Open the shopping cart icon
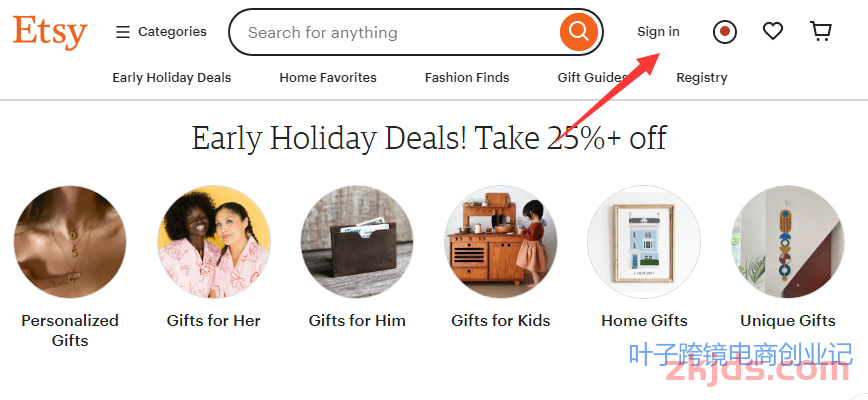Image resolution: width=868 pixels, height=400 pixels. coord(820,32)
